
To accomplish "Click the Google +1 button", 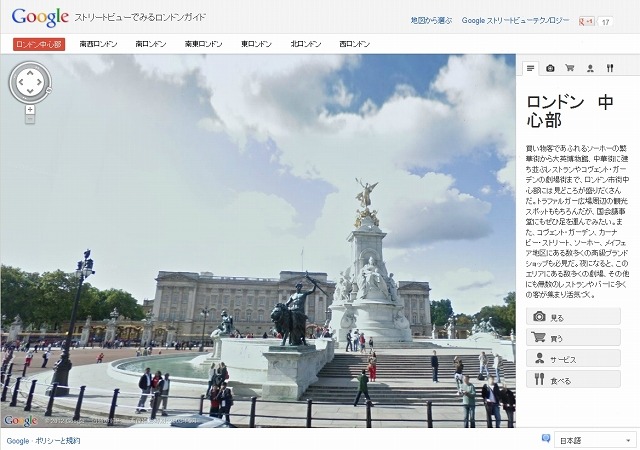I will 587,21.
